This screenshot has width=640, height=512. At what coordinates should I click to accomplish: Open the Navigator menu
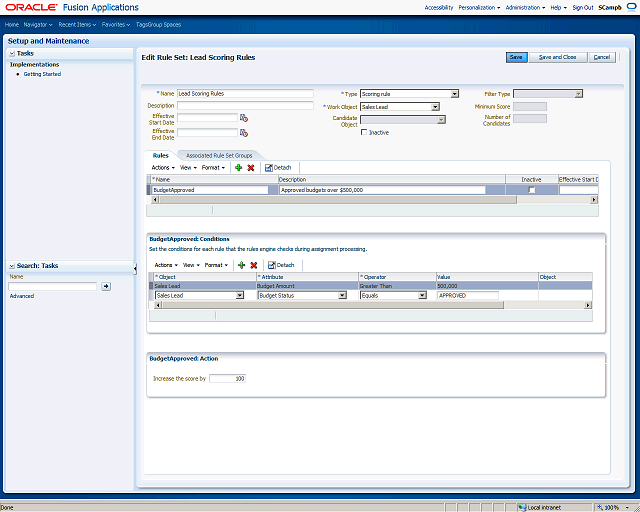pos(38,24)
